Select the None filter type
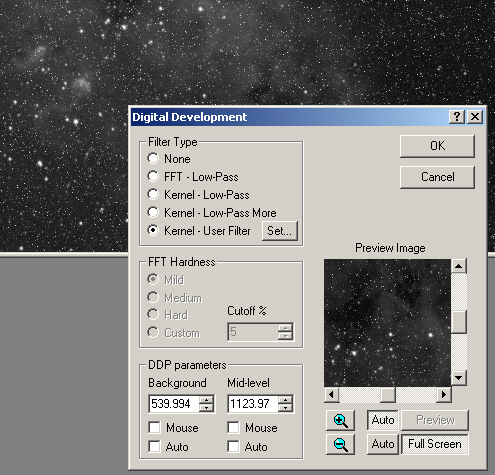The height and width of the screenshot is (475, 495). tap(169, 159)
